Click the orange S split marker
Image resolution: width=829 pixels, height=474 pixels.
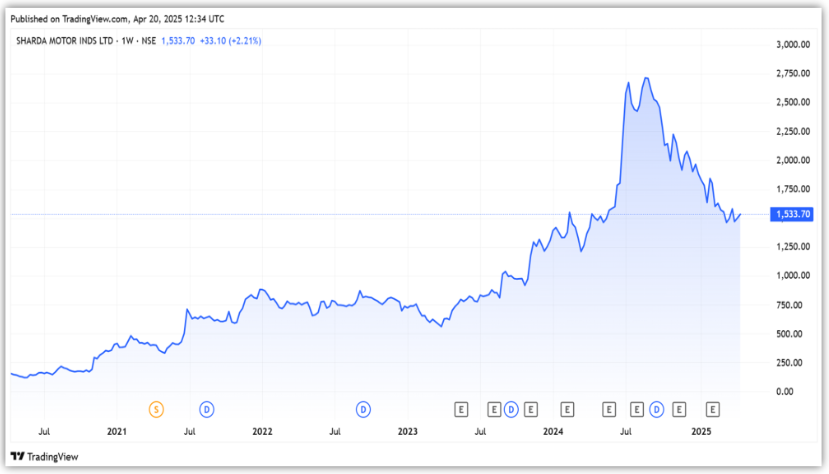tap(156, 408)
